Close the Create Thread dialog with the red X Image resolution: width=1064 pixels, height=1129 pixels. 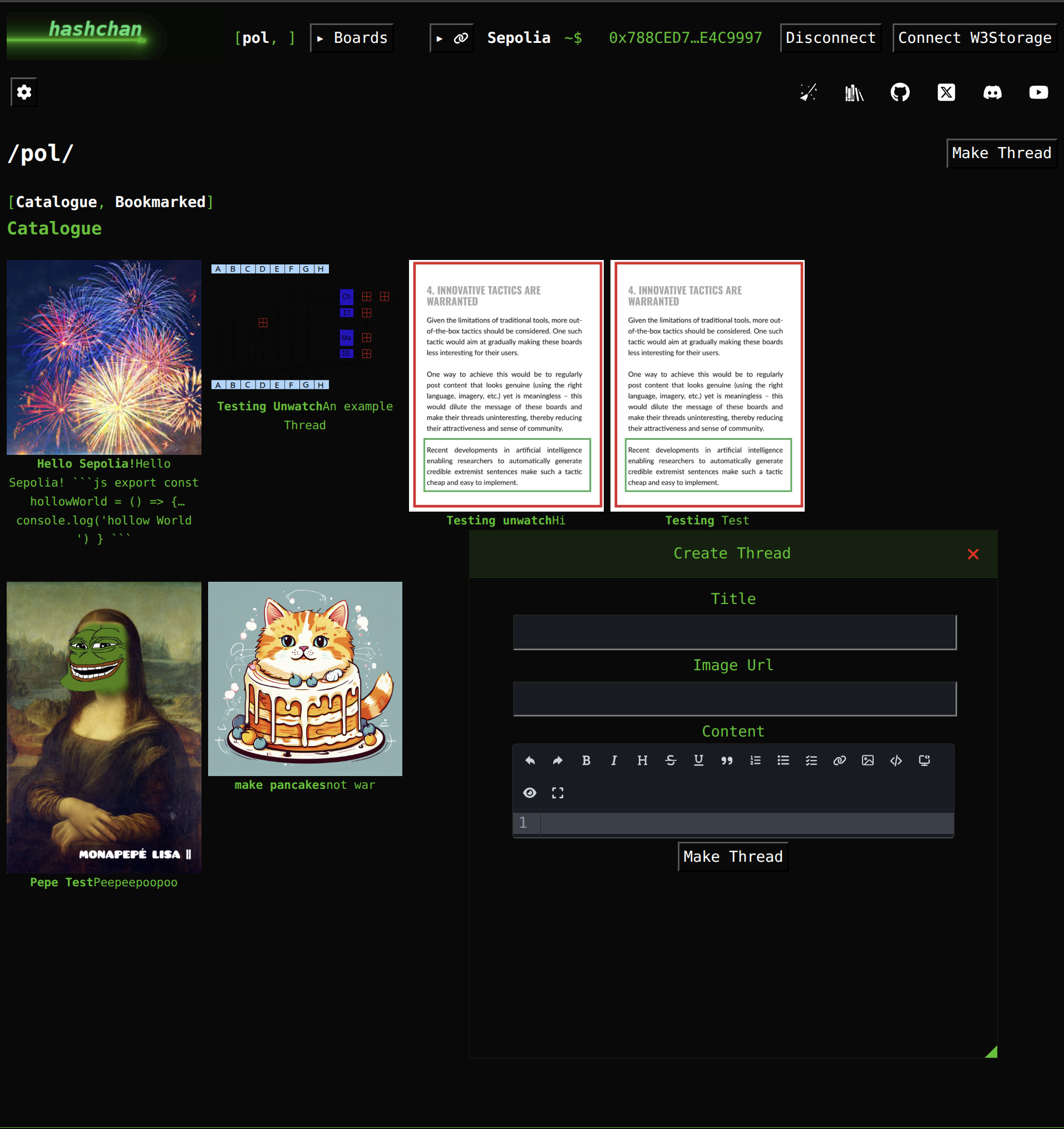tap(973, 554)
